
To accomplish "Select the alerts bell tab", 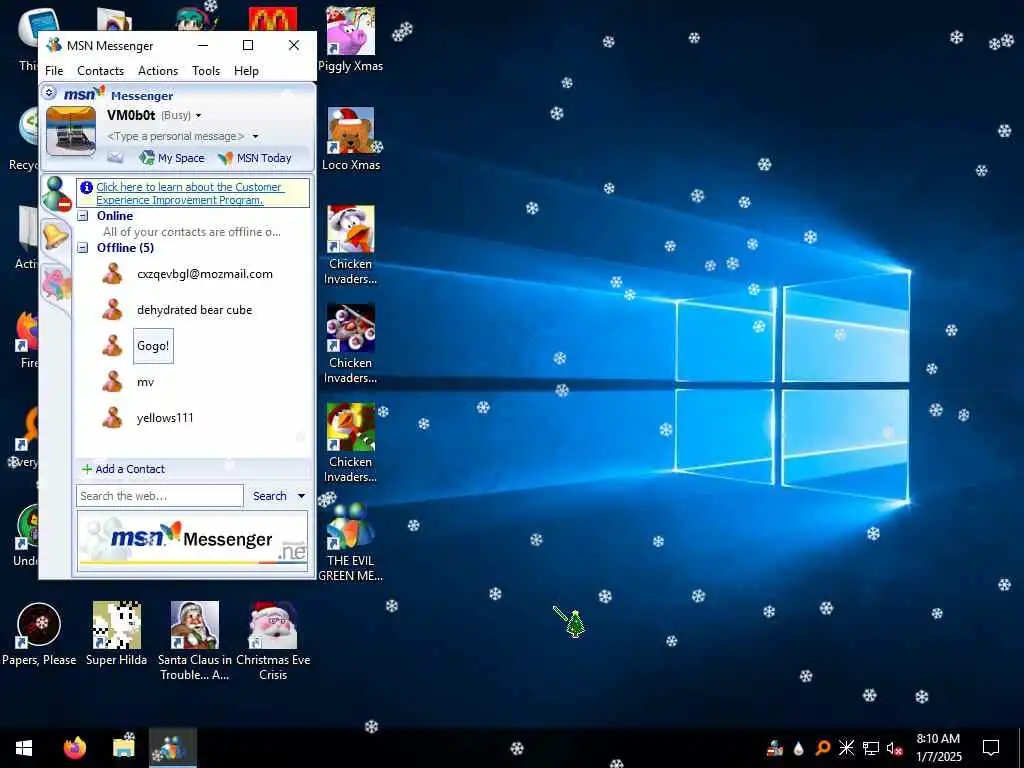I will (x=56, y=236).
